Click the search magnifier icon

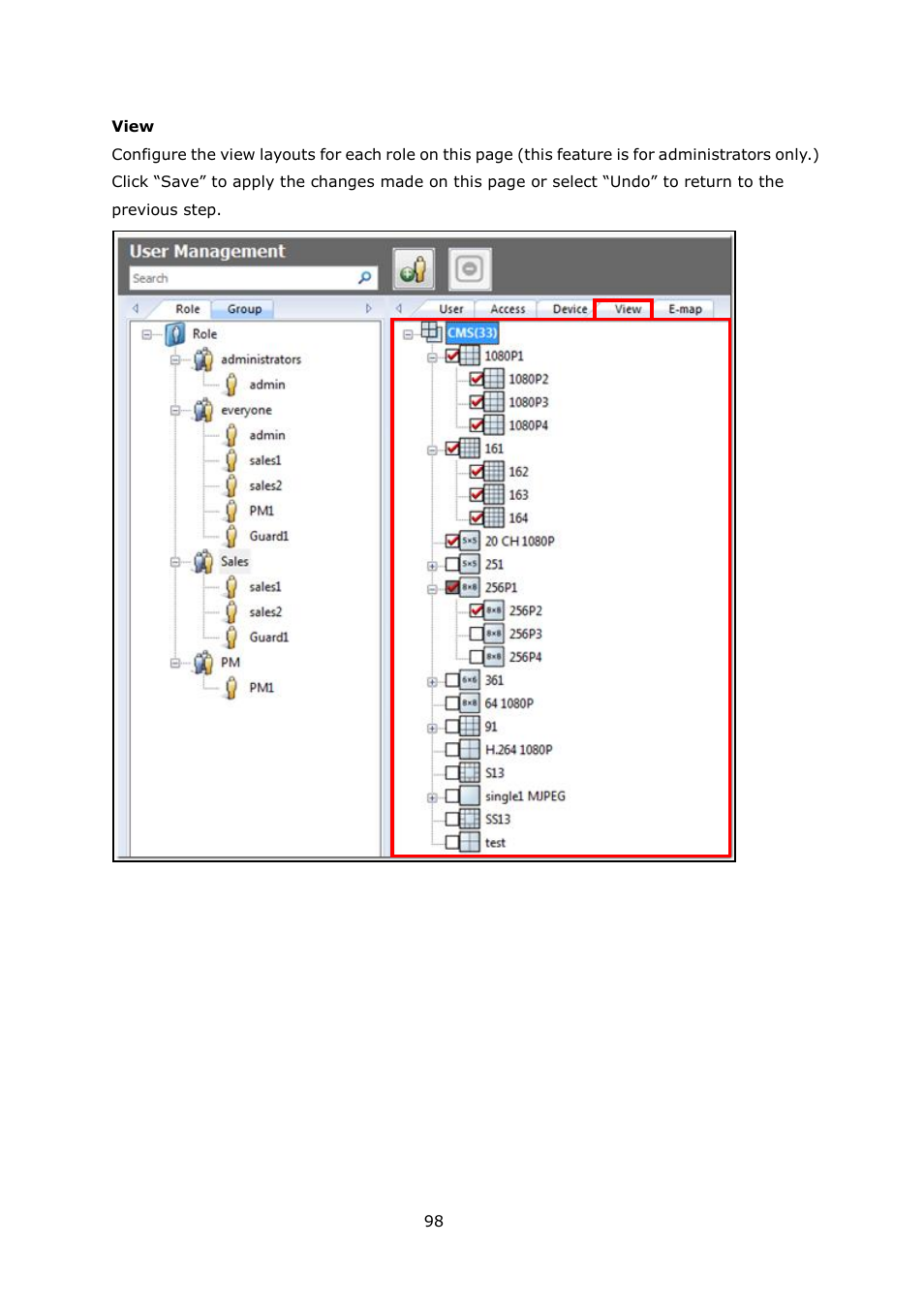pyautogui.click(x=365, y=278)
